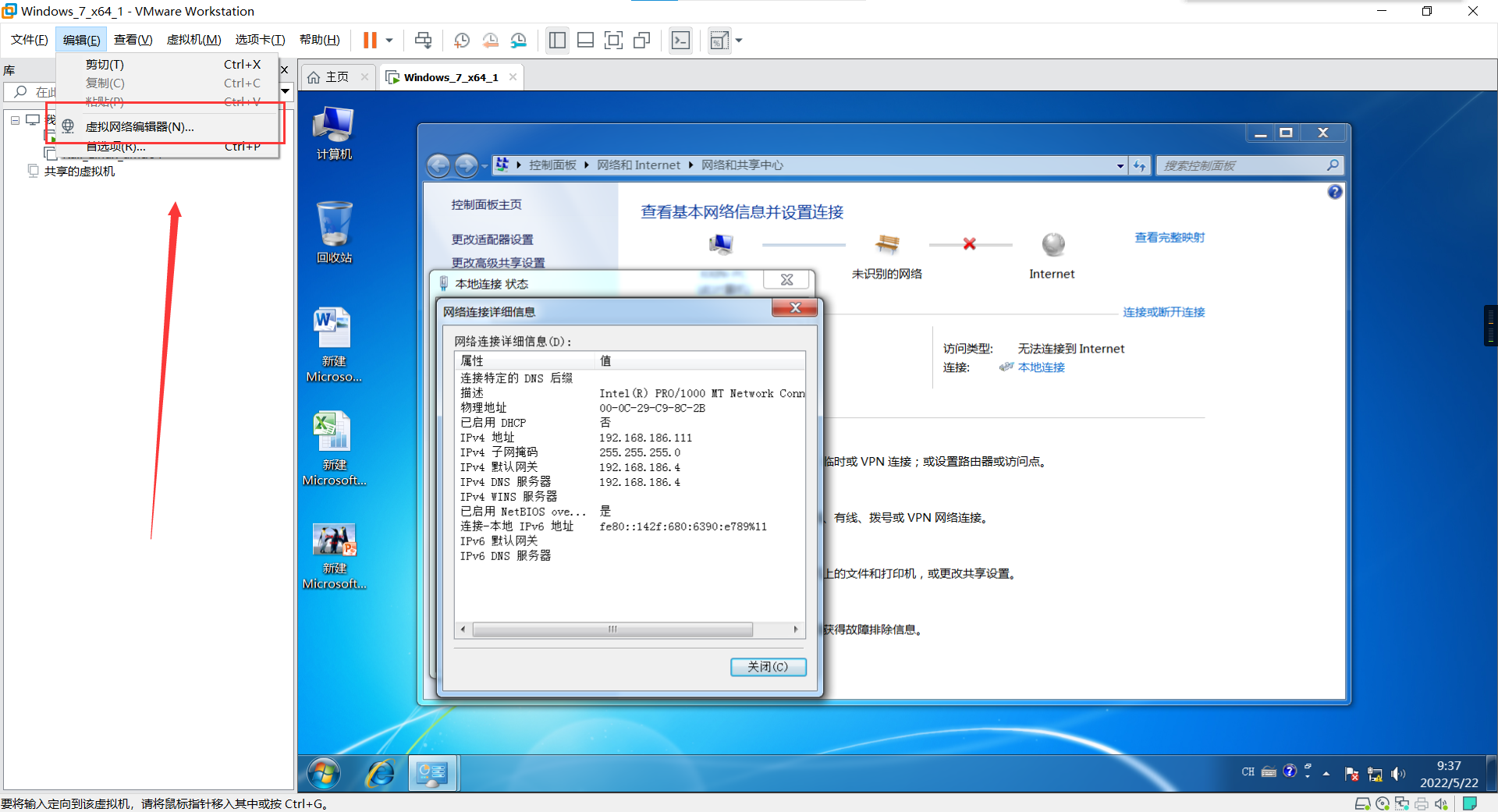
Task: Open the 虚拟机(M) menu
Action: tap(193, 40)
